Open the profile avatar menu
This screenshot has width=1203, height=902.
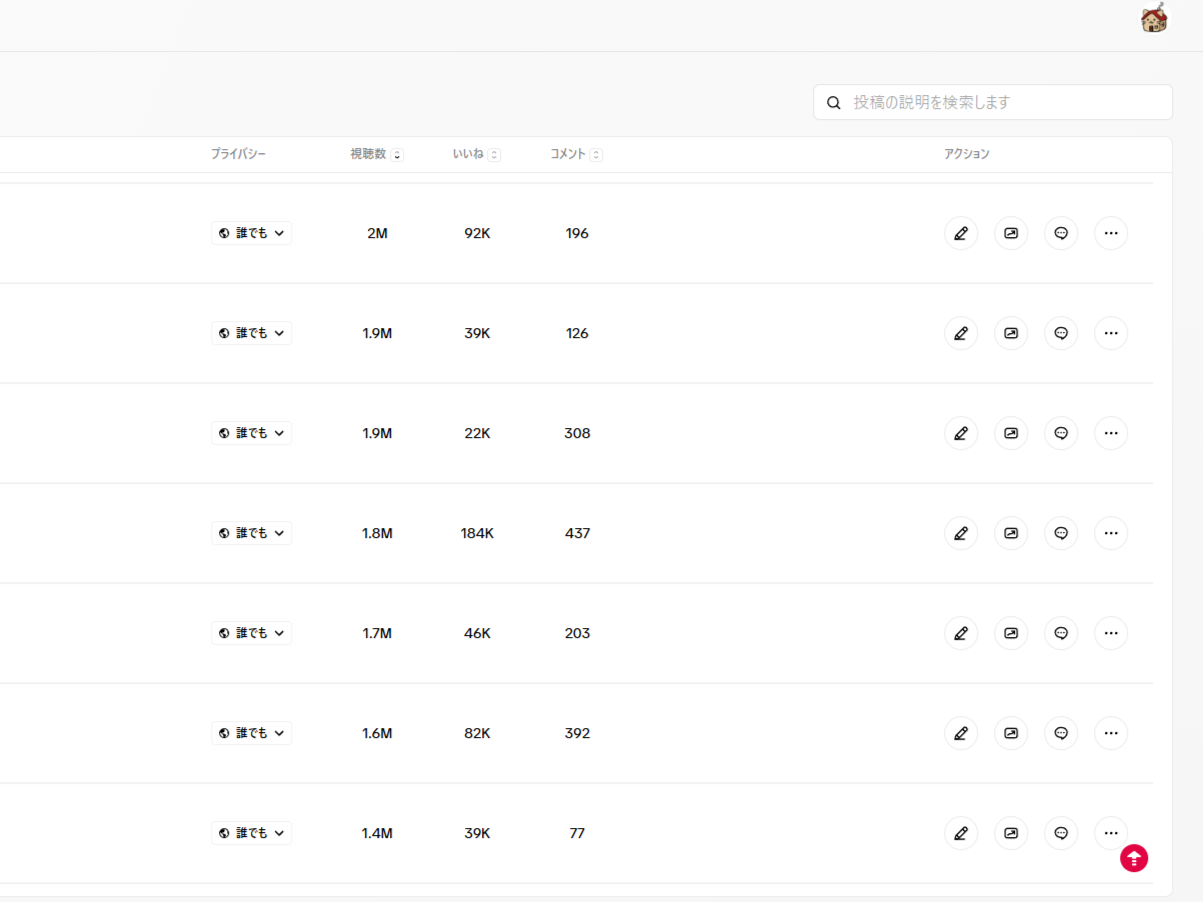pyautogui.click(x=1155, y=18)
